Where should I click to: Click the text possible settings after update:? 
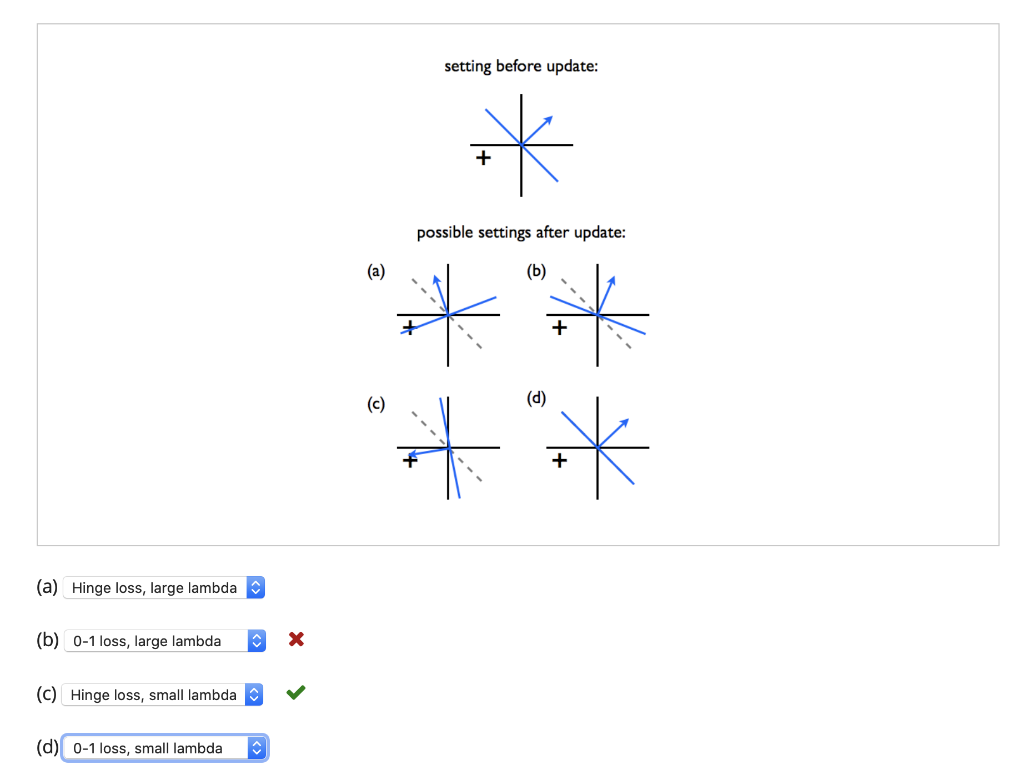521,232
